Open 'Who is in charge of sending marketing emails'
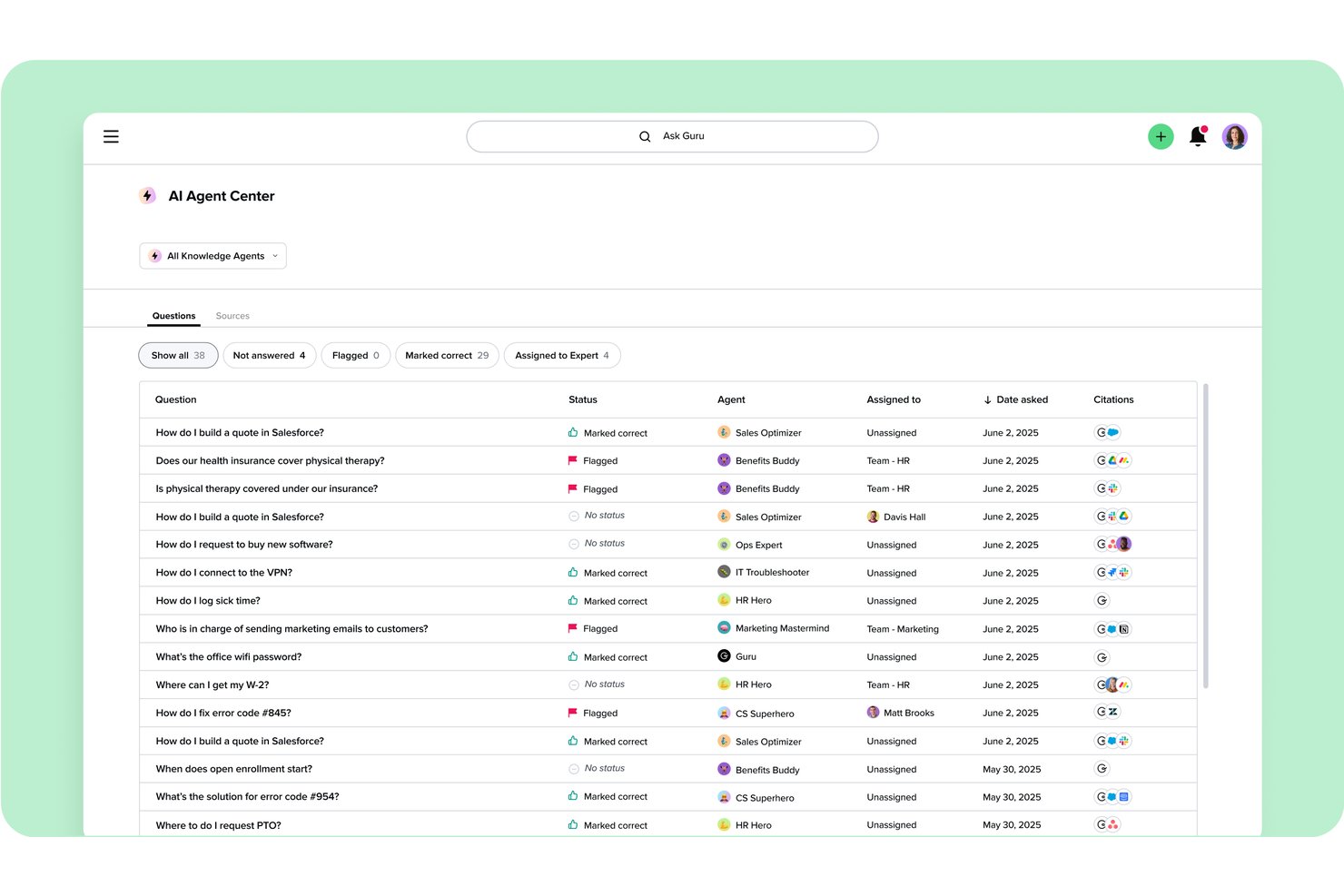Screen dimensions: 1344x896 [292, 629]
